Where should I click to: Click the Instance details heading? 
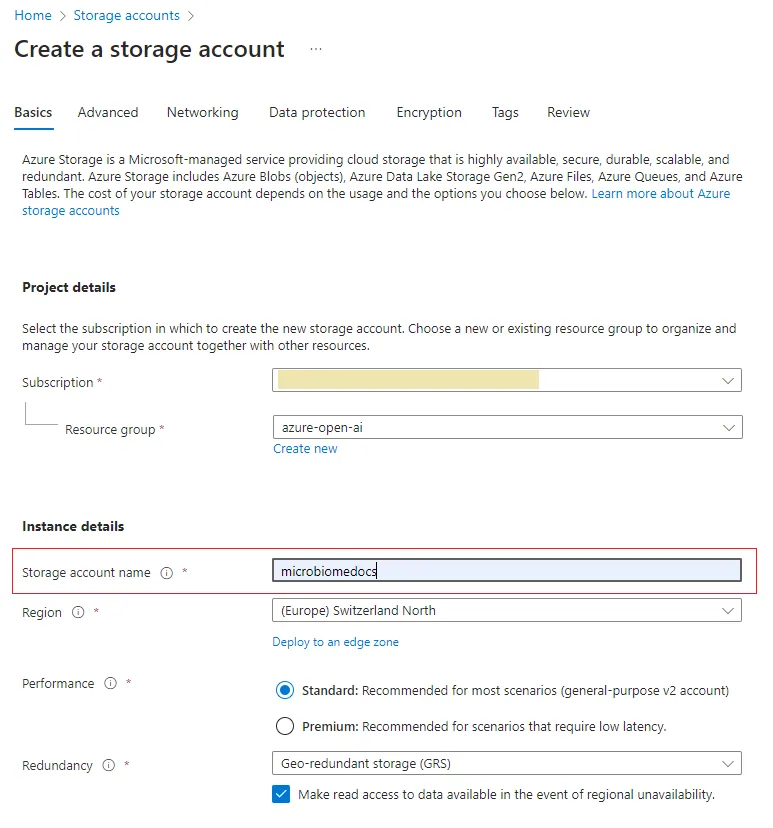(x=73, y=526)
